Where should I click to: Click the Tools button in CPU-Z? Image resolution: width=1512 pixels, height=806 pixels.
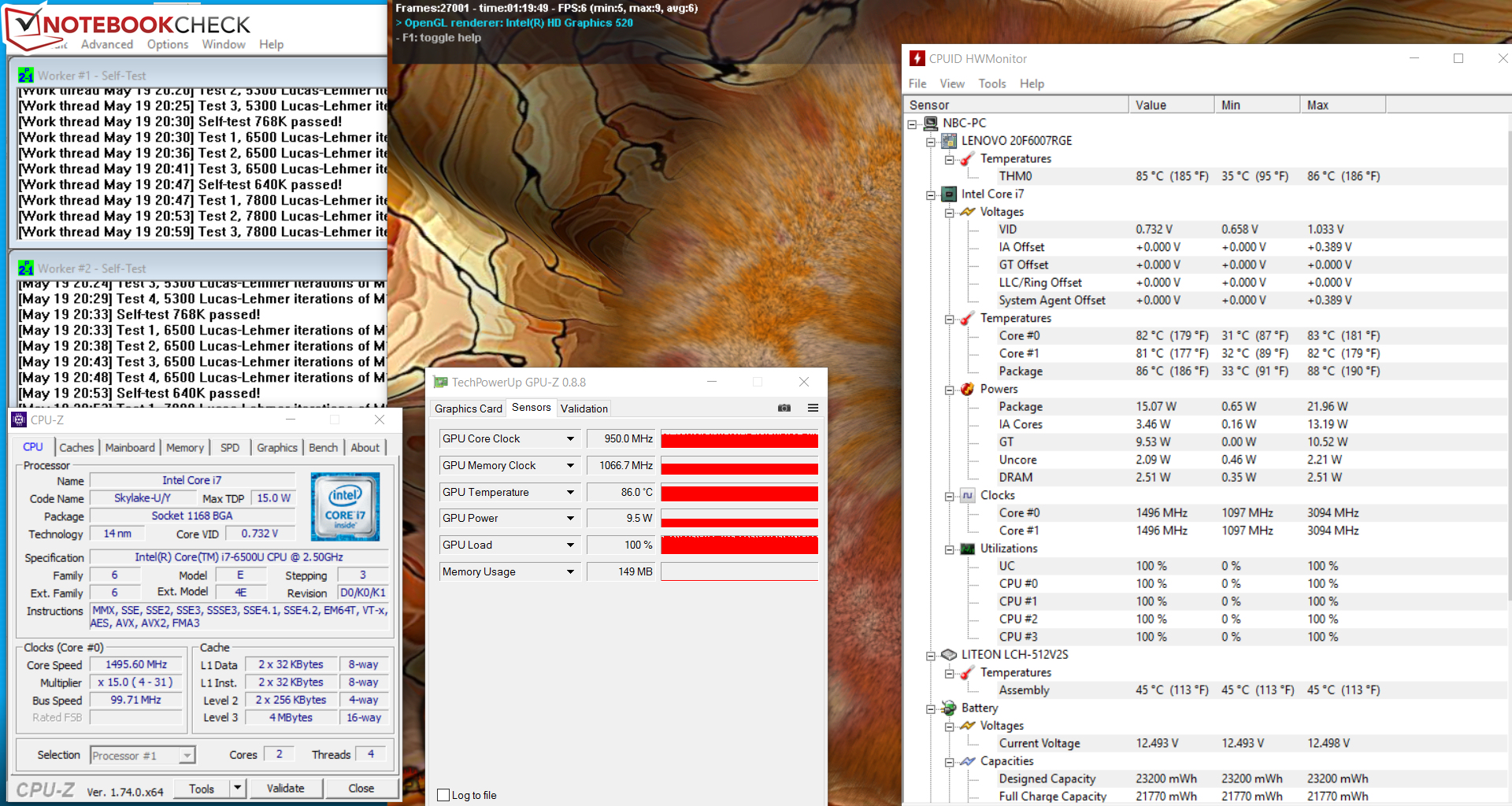[202, 788]
